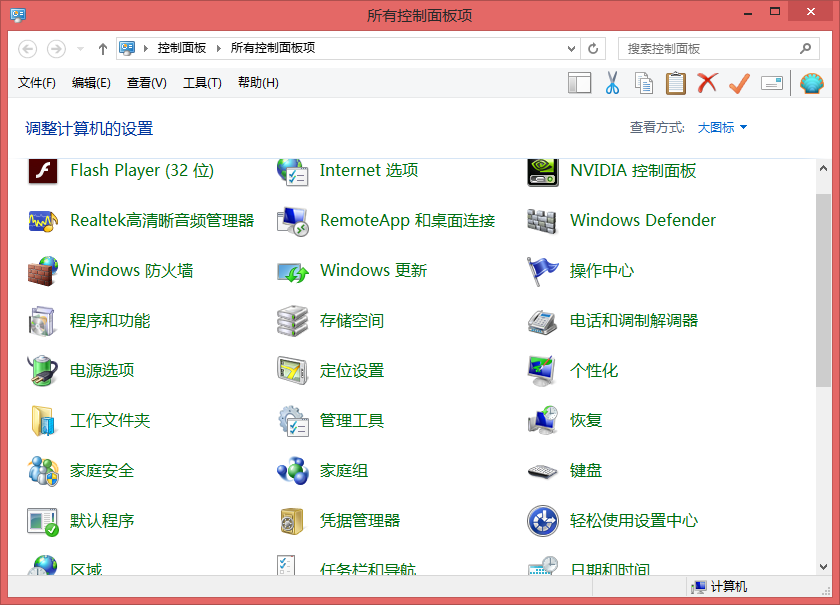
Task: Go back with the Back arrow button
Action: click(x=28, y=49)
